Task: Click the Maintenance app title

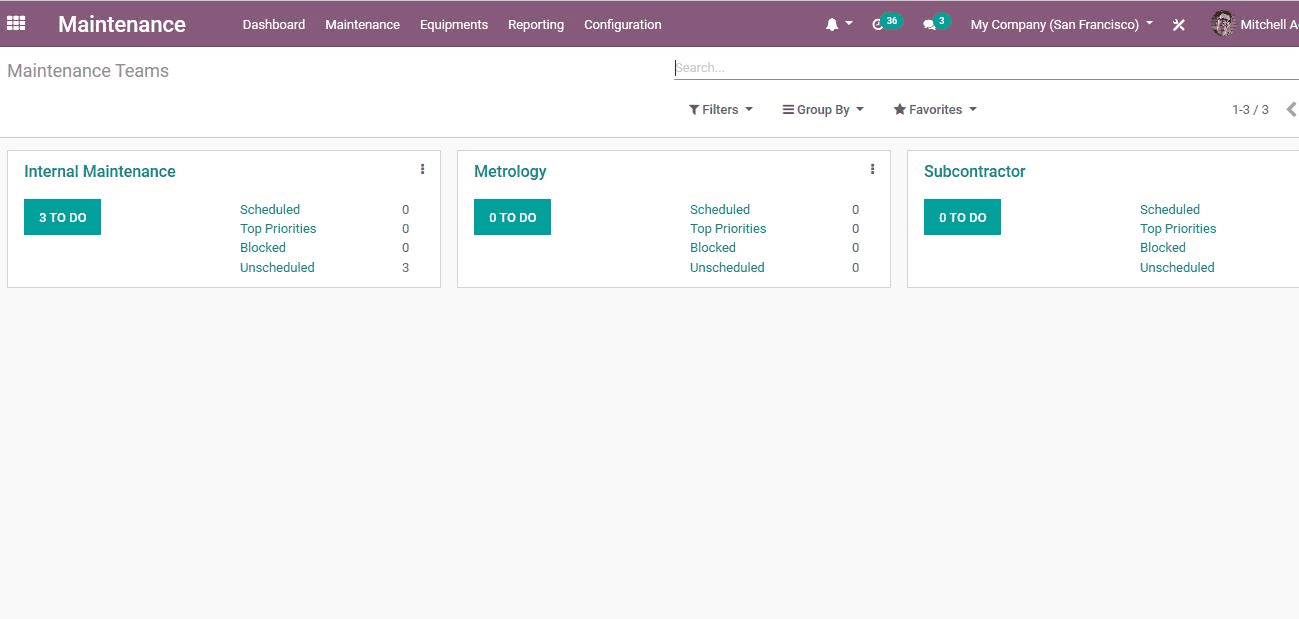Action: click(122, 24)
